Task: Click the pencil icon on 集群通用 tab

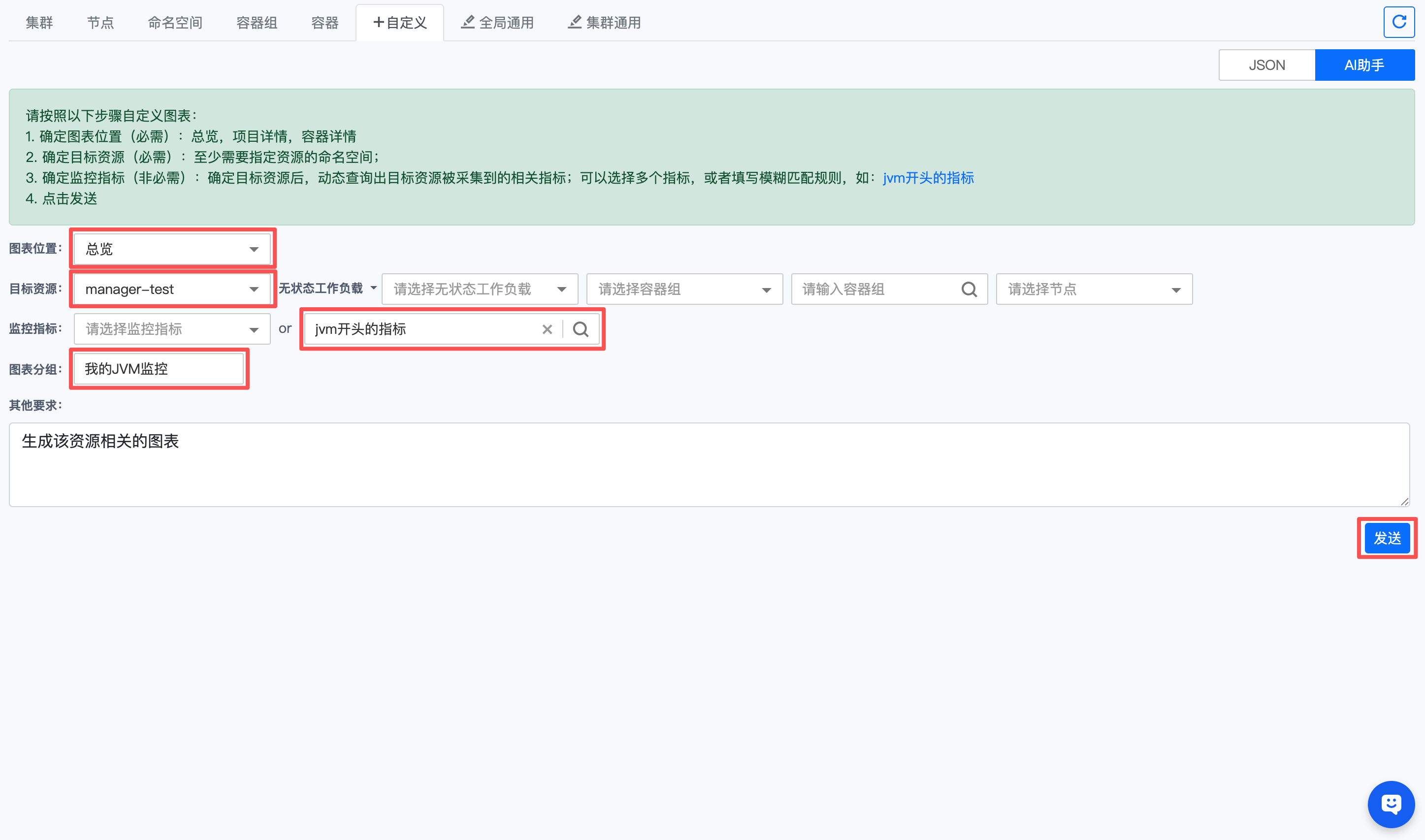Action: (575, 22)
